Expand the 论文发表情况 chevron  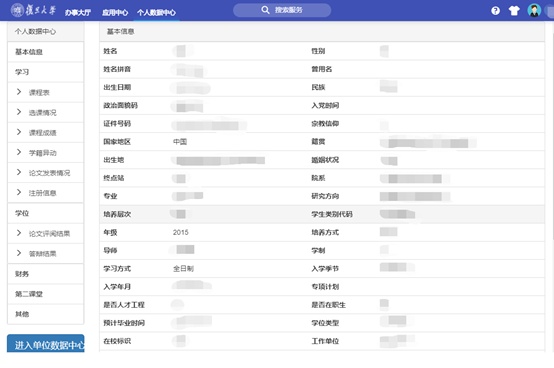(19, 172)
